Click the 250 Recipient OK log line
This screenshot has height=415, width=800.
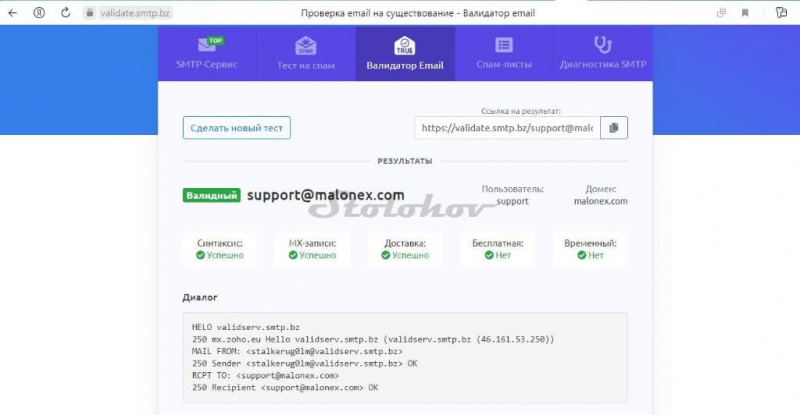285,387
